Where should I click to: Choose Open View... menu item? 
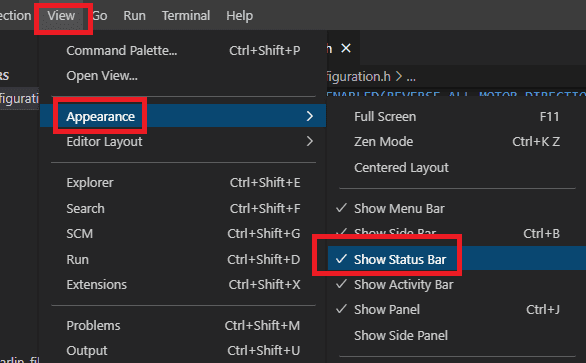183,76
